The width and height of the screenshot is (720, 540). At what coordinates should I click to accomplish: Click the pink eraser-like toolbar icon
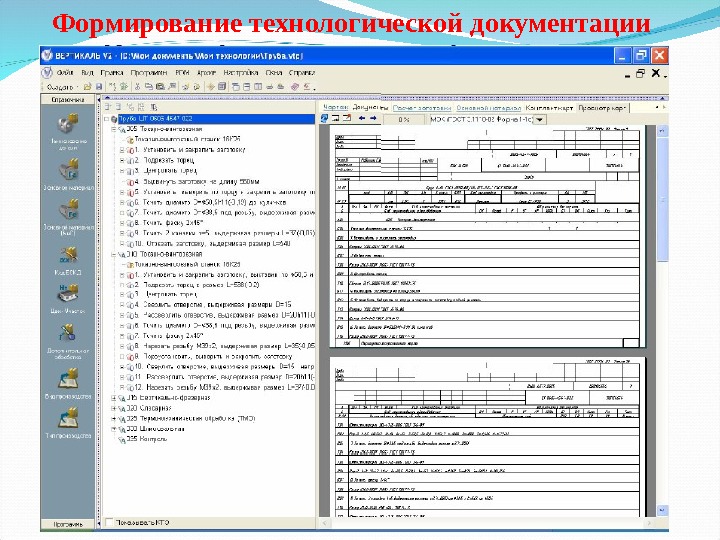[x=294, y=86]
